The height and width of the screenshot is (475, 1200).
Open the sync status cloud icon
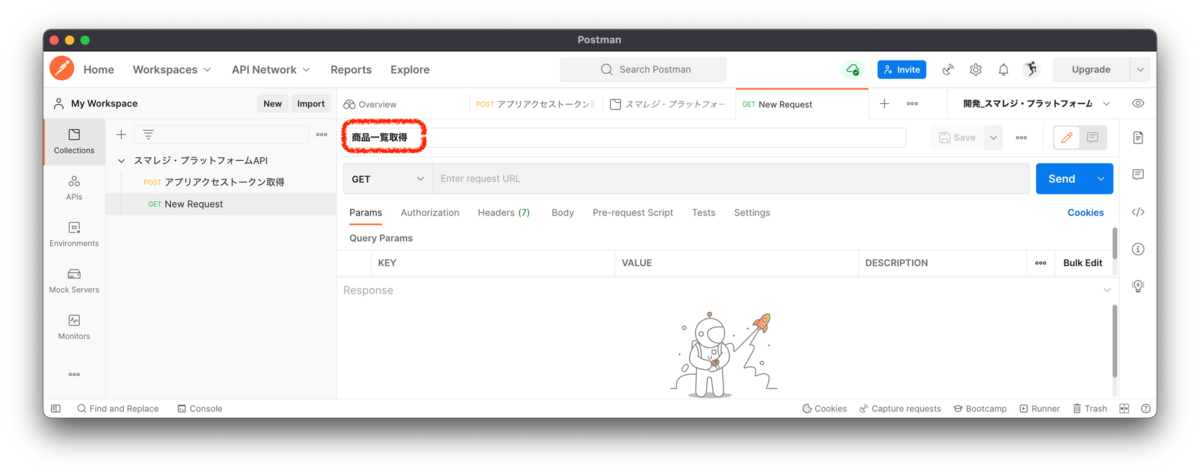click(x=852, y=69)
